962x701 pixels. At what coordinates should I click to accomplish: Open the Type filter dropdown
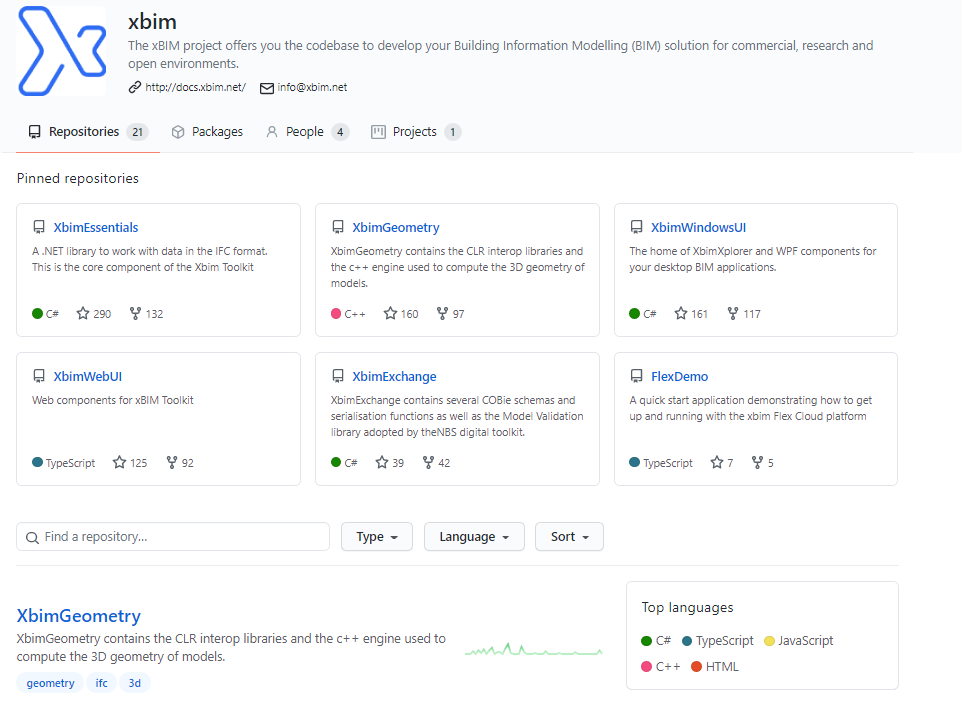pos(377,537)
